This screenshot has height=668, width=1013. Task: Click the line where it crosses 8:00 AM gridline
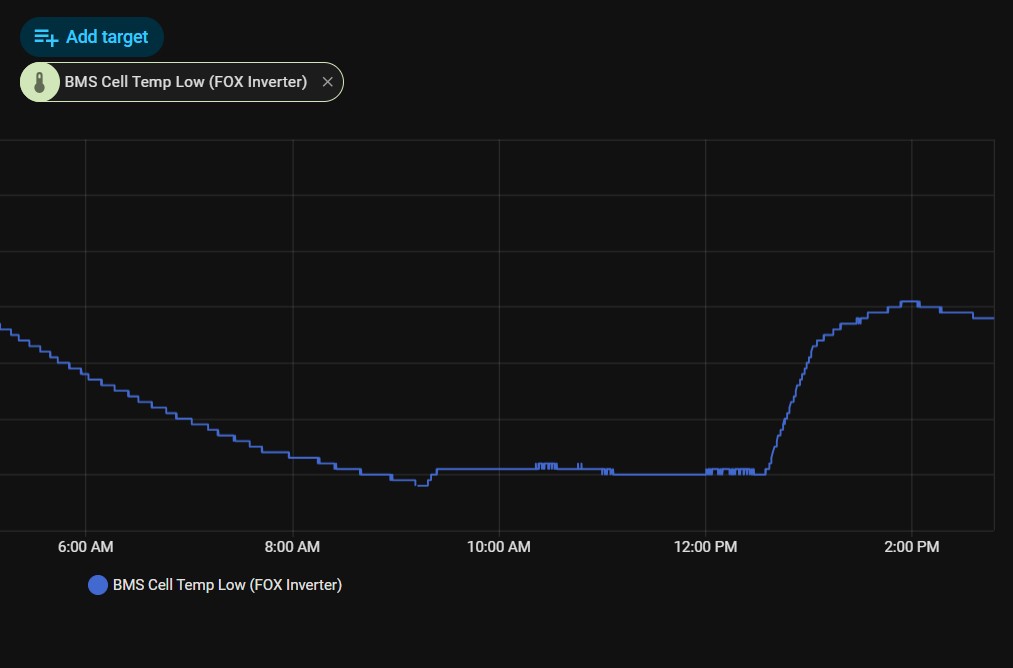[292, 457]
